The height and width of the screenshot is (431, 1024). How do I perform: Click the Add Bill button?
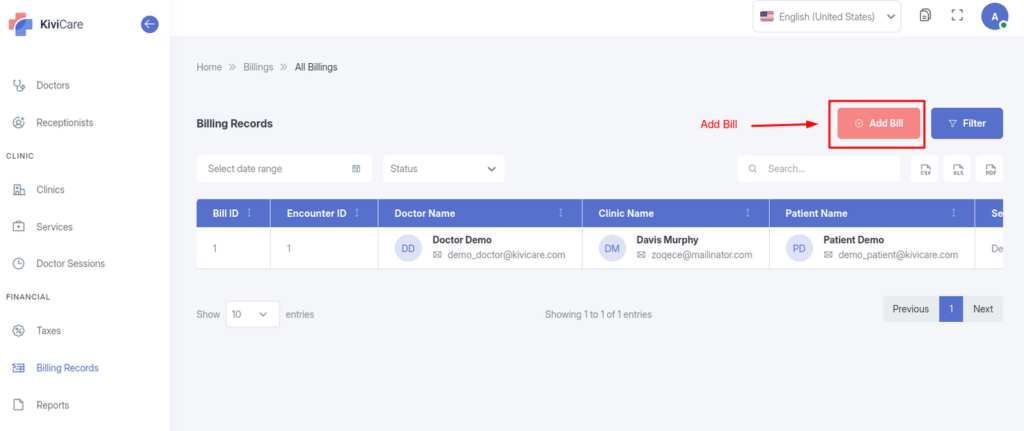[x=878, y=124]
